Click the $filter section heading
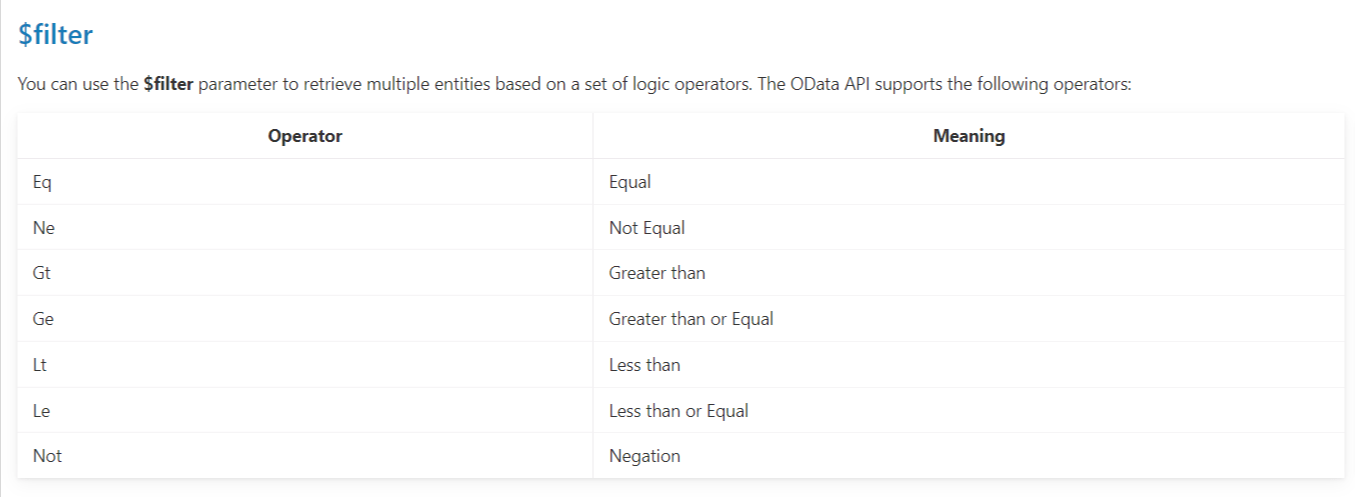This screenshot has width=1355, height=497. pyautogui.click(x=56, y=35)
